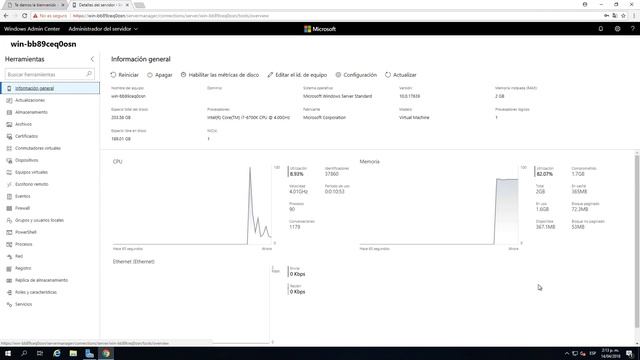
Task: Click the Escritorio remoto icon
Action: pos(9,184)
